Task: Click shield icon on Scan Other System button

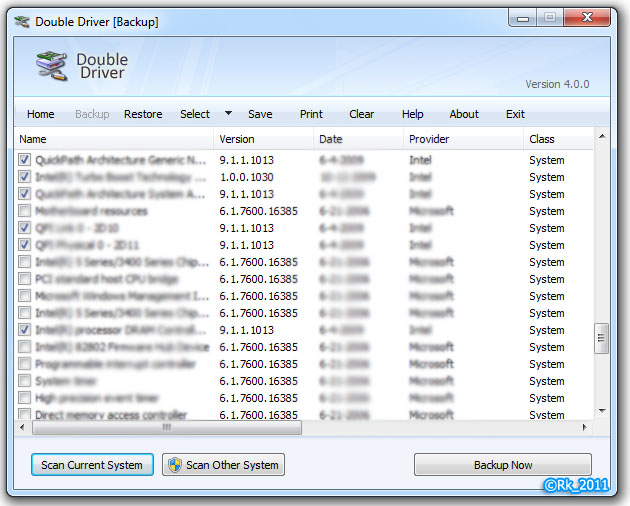Action: click(175, 465)
